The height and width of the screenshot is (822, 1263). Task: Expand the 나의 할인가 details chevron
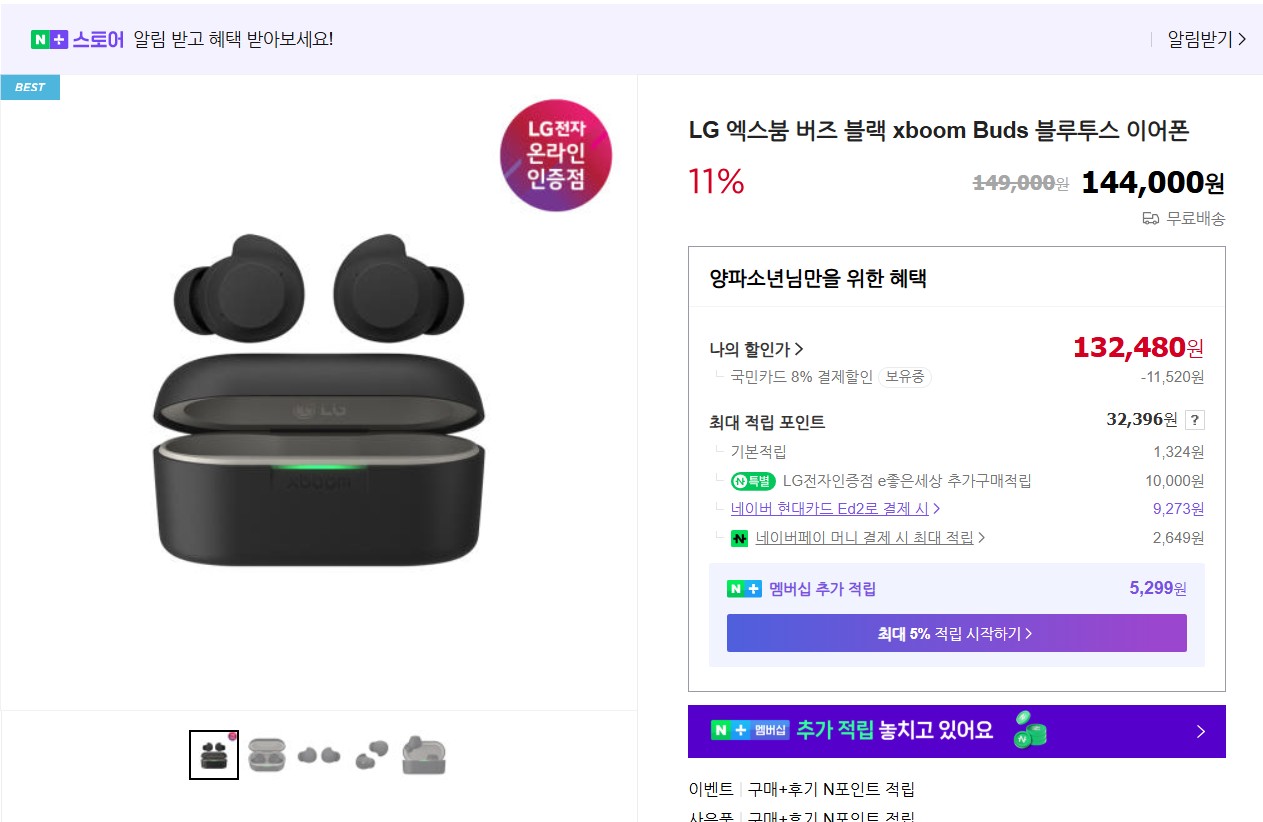[800, 348]
